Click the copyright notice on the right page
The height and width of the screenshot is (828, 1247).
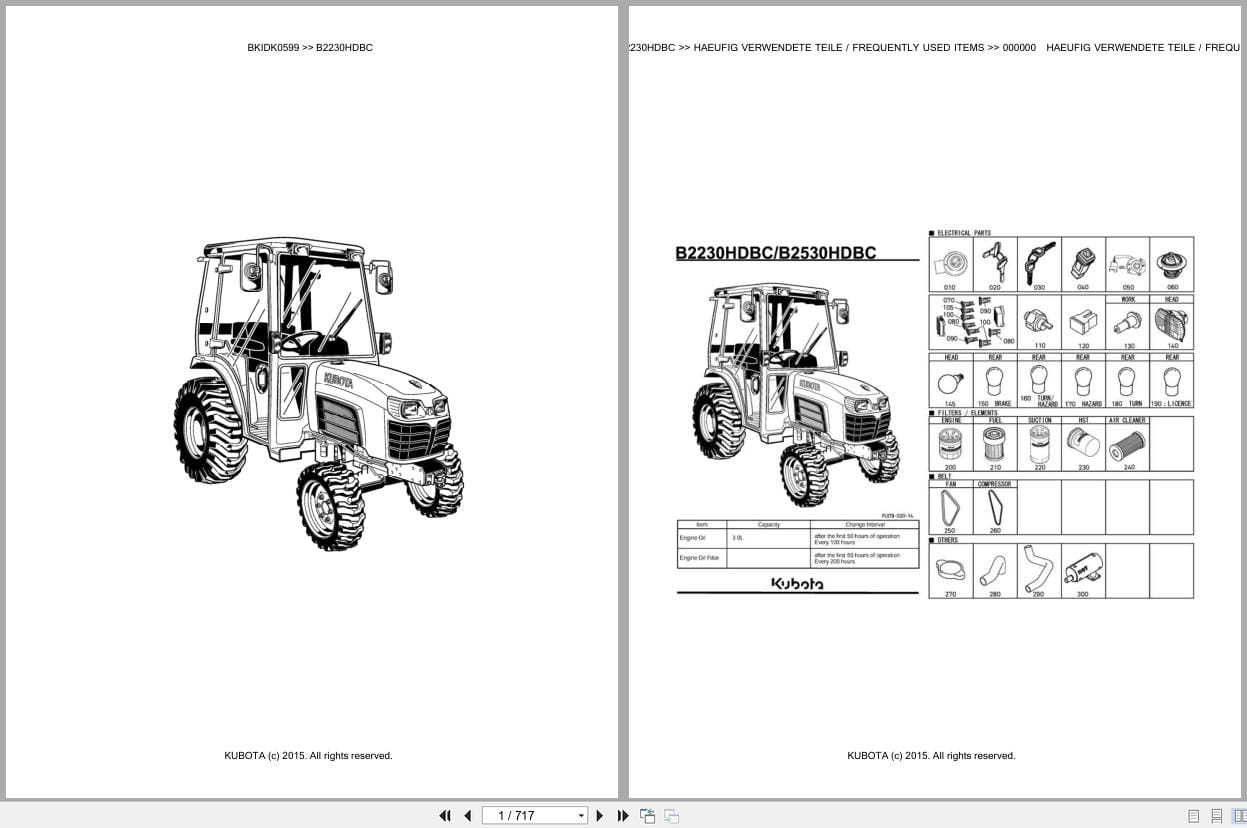(x=931, y=756)
